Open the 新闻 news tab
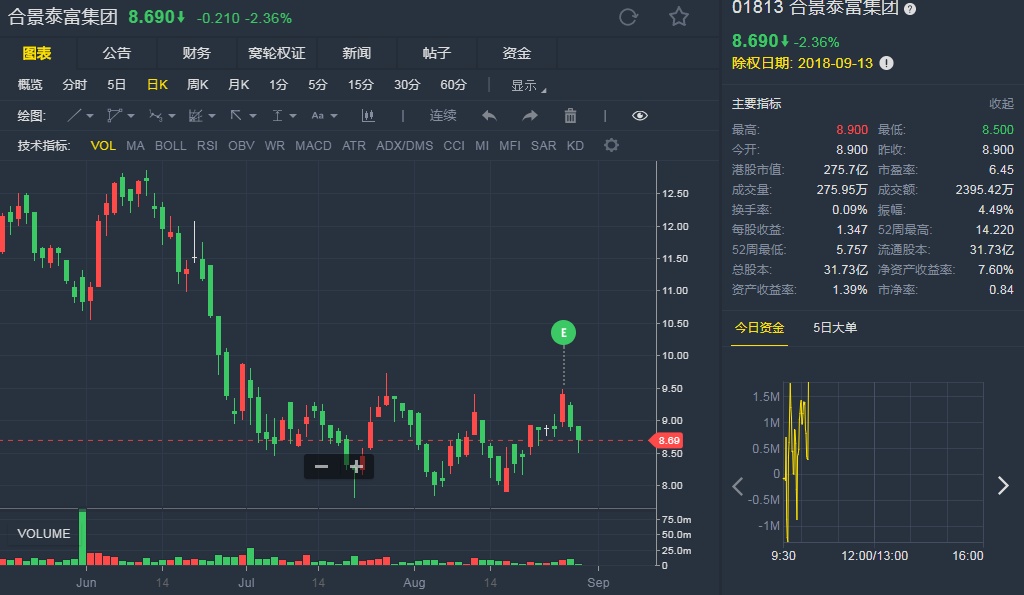1024x595 pixels. (357, 54)
